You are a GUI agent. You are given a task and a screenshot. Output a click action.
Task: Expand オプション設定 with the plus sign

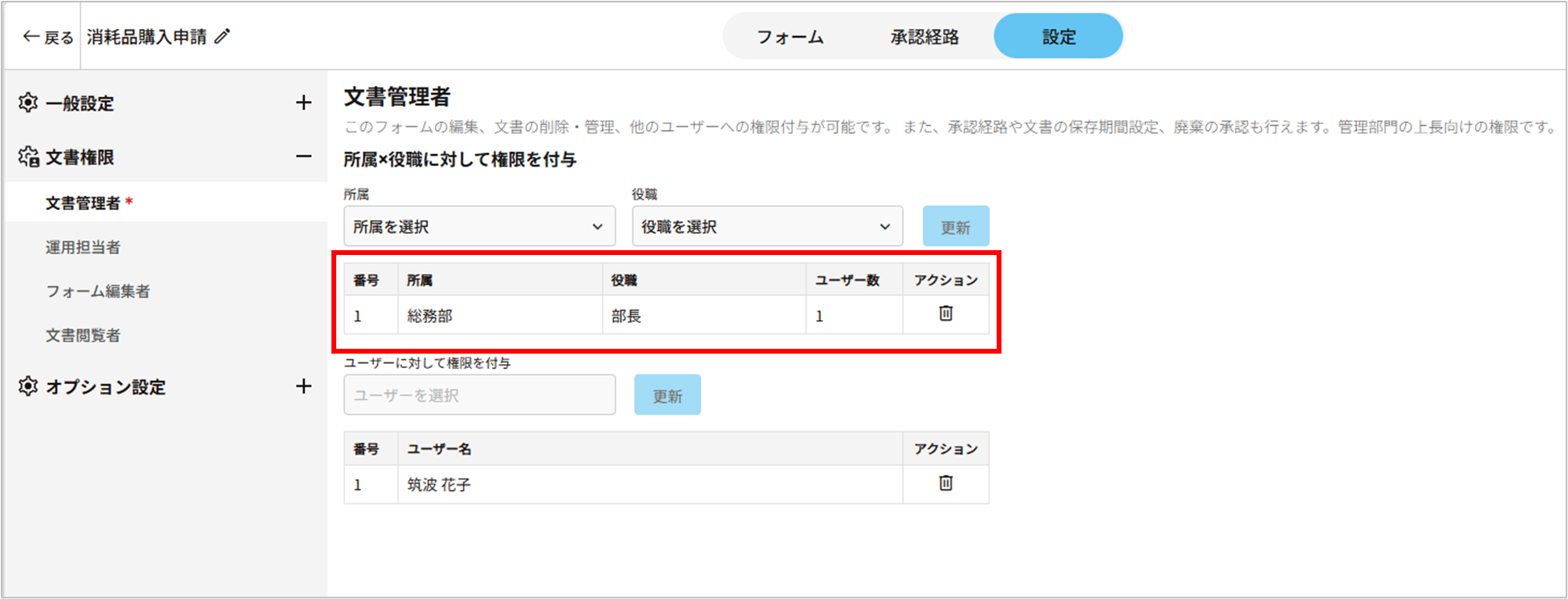point(303,387)
